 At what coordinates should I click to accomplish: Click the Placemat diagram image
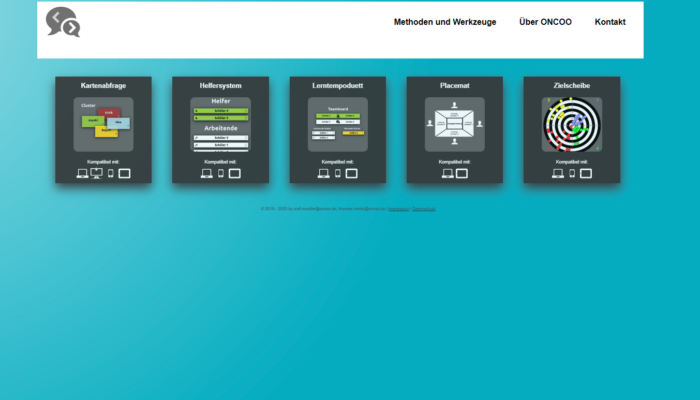455,124
